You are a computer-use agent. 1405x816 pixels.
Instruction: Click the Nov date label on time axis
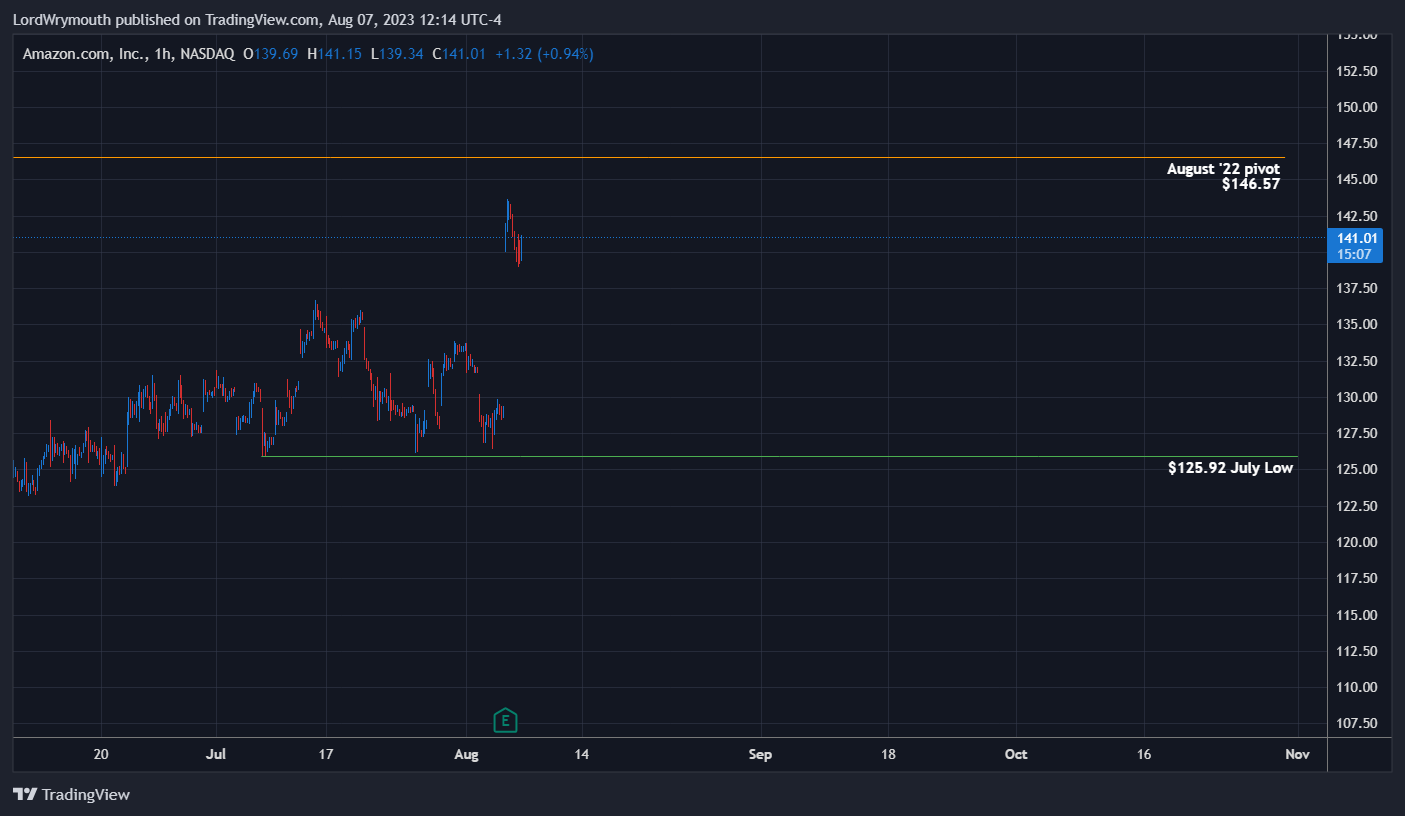pos(1297,754)
